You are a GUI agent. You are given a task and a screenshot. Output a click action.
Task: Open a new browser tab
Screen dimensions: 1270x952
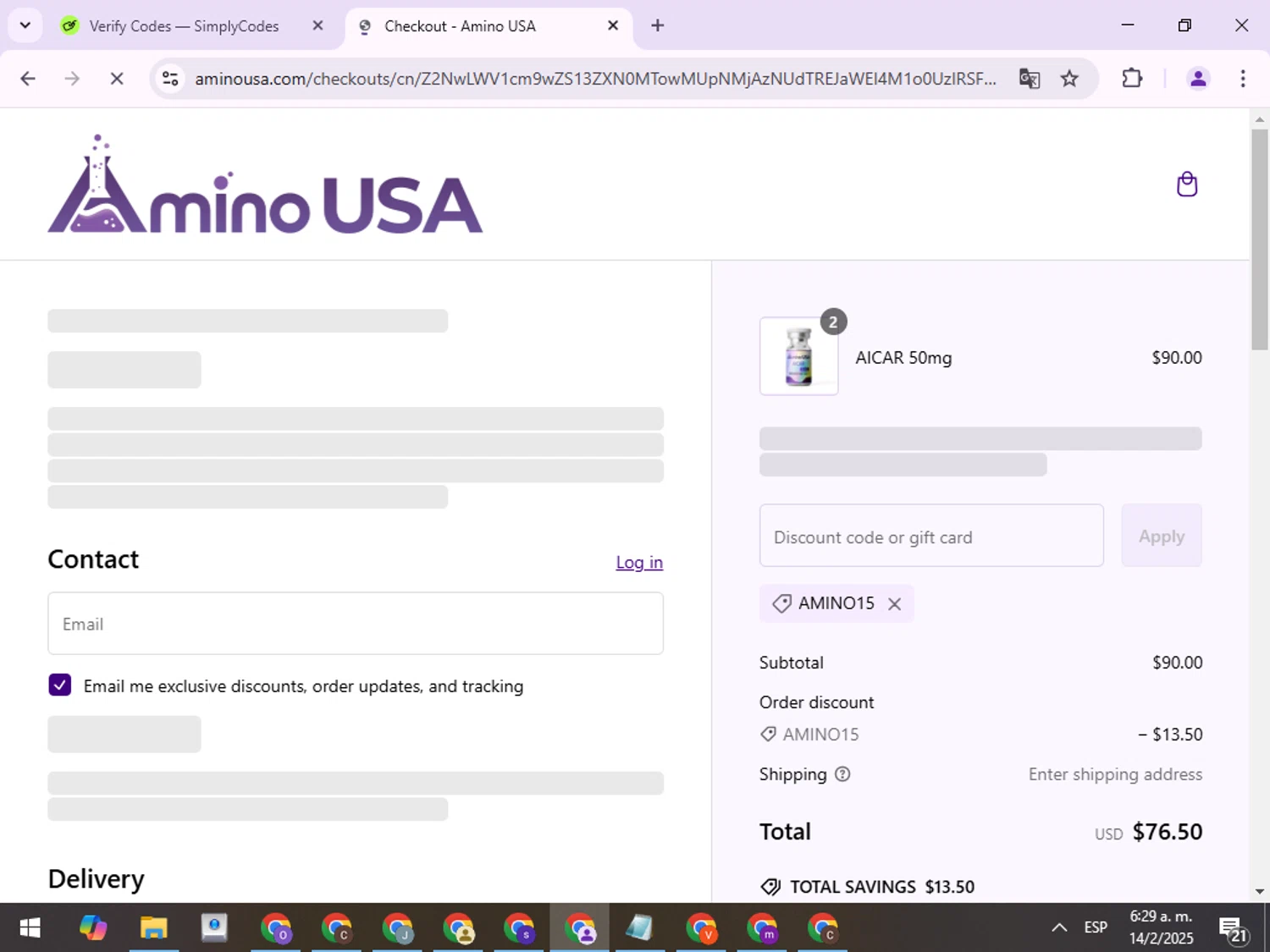click(x=658, y=25)
